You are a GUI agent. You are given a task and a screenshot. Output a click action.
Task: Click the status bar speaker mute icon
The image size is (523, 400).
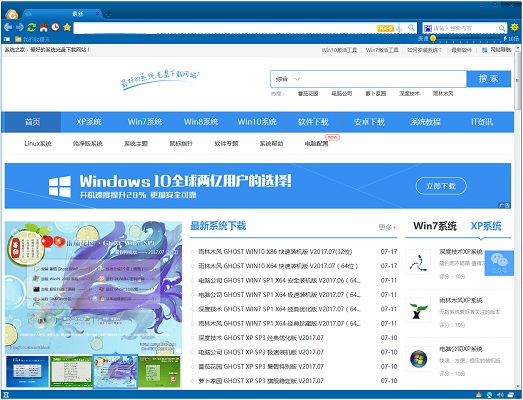coord(500,395)
